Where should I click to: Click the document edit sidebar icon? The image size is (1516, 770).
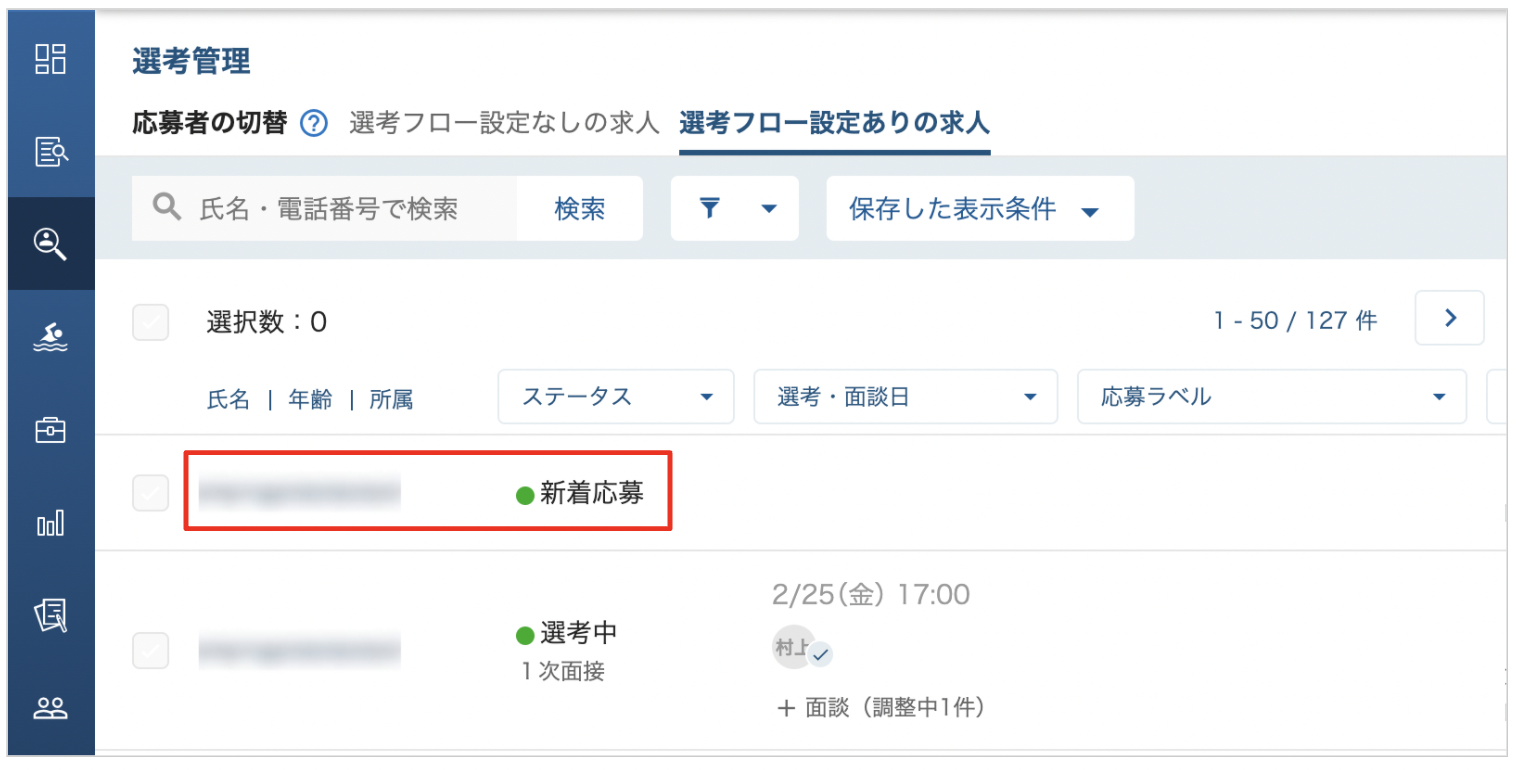point(50,616)
